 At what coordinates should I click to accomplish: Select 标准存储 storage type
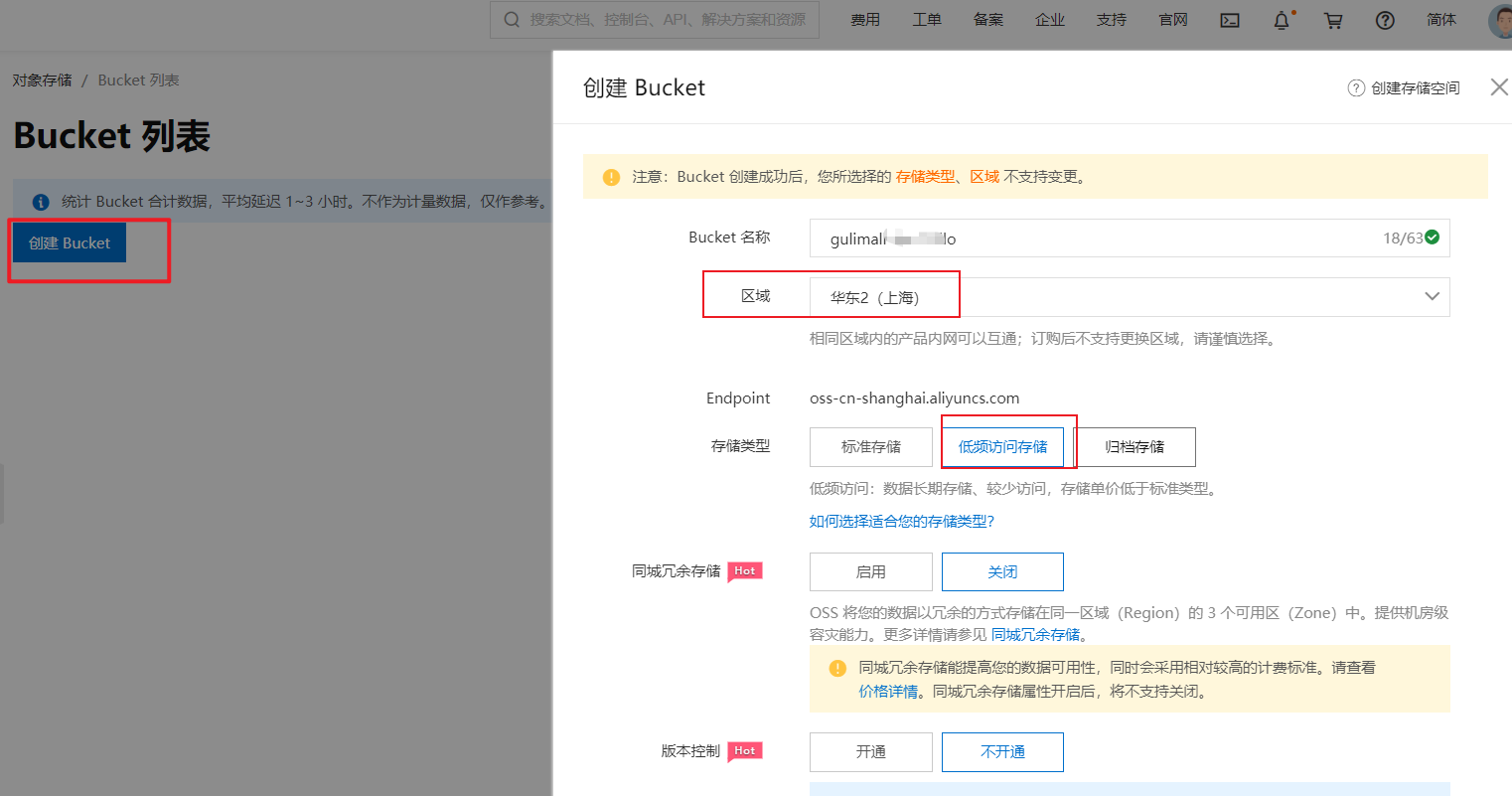click(871, 447)
